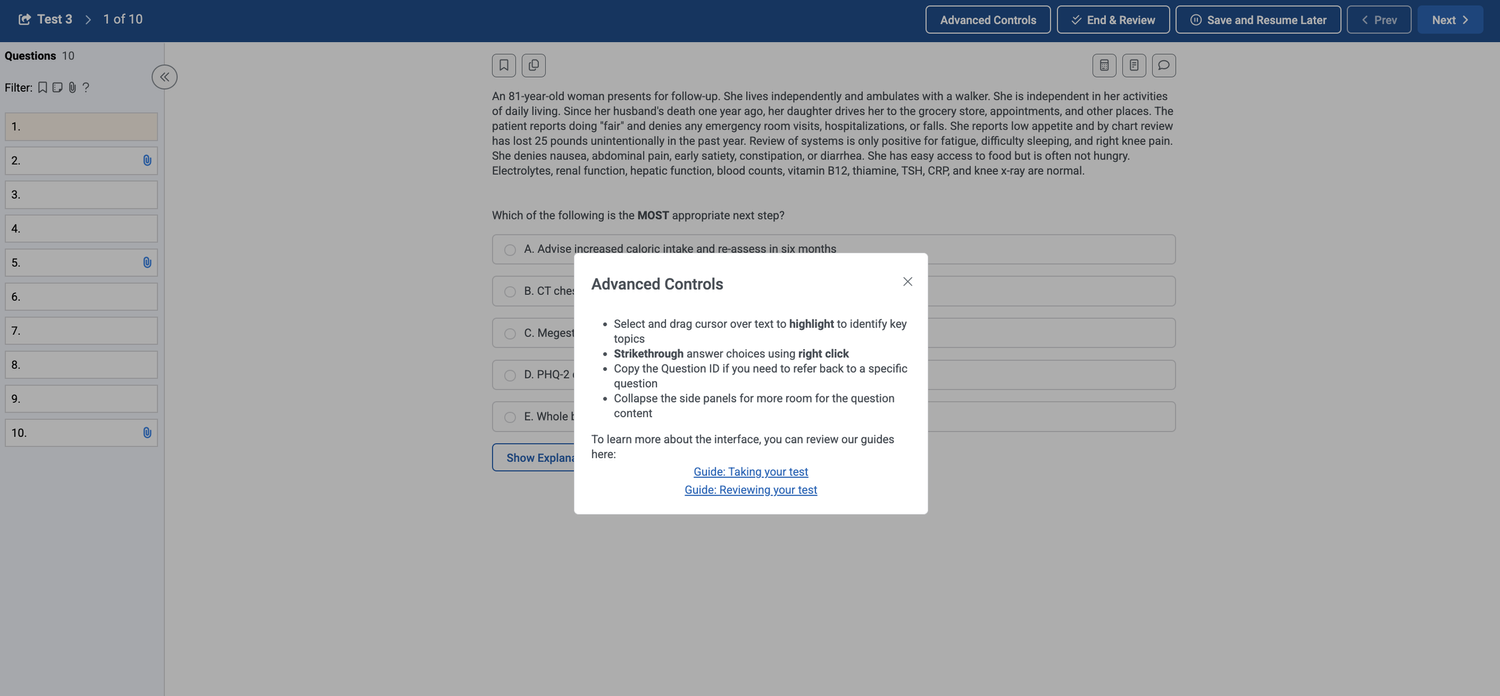Choose answer A, advise increased caloric intake

[833, 249]
